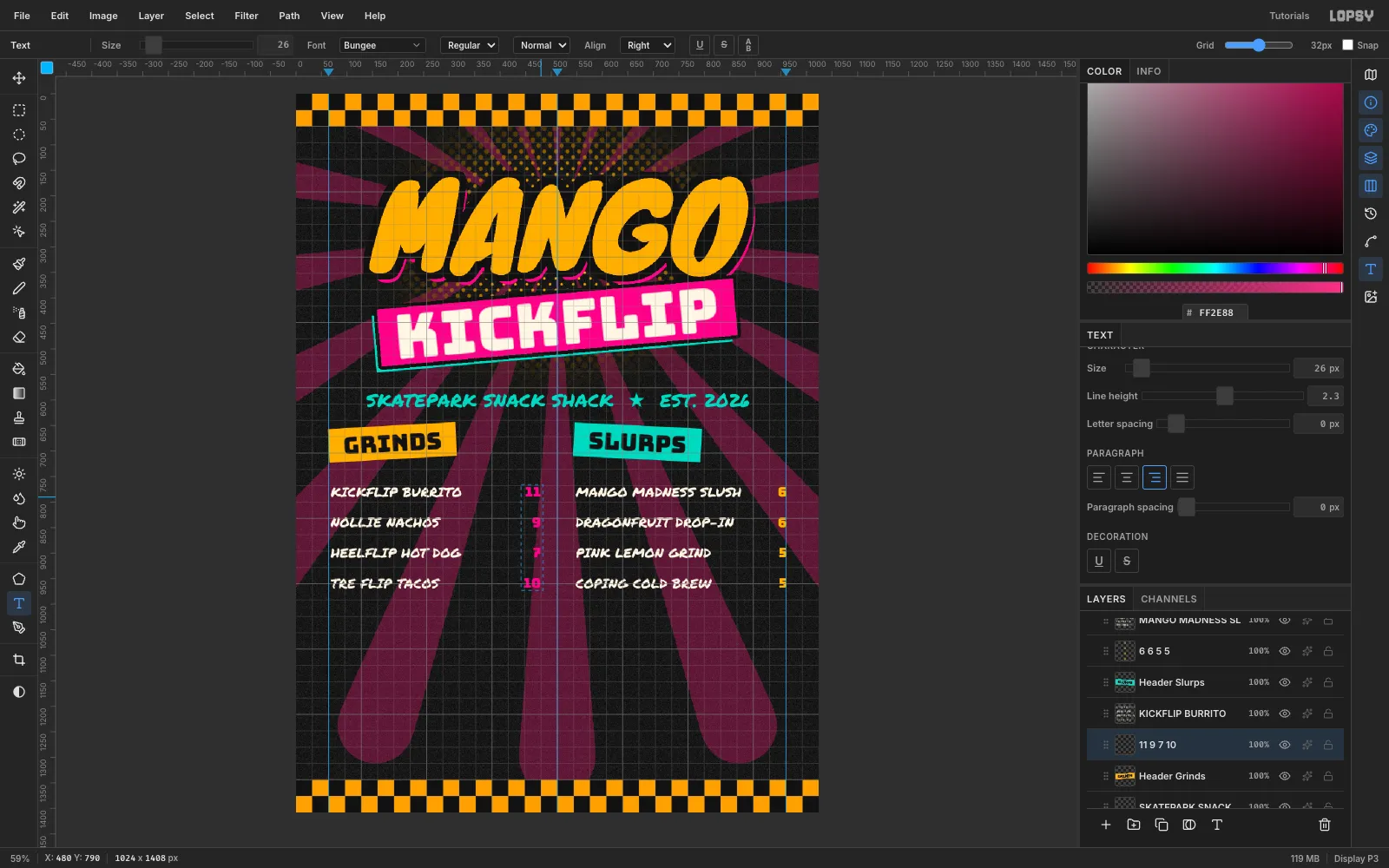Hide the Header Grinds layer
The height and width of the screenshot is (868, 1389).
(1285, 776)
